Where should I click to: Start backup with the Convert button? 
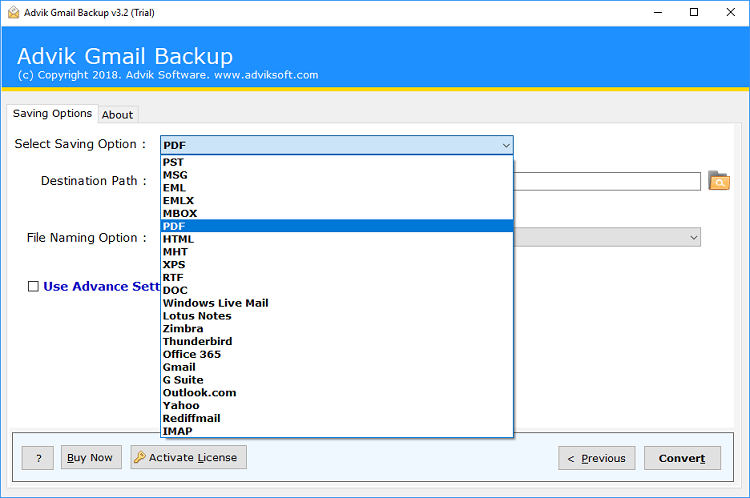pyautogui.click(x=682, y=458)
